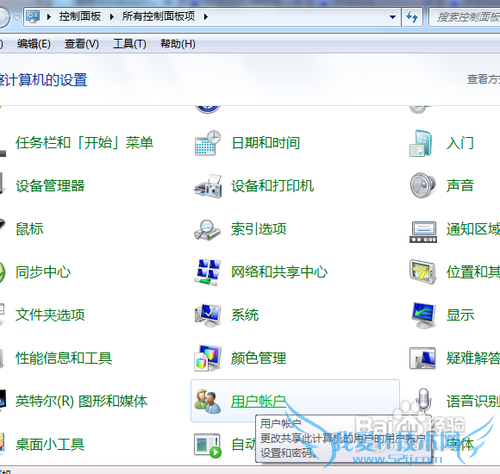Click the control panel icon in address bar
The height and width of the screenshot is (474, 500).
click(x=33, y=16)
